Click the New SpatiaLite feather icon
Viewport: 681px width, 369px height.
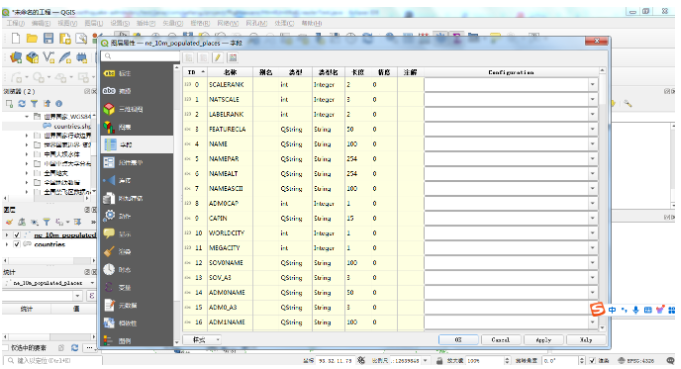[x=65, y=57]
